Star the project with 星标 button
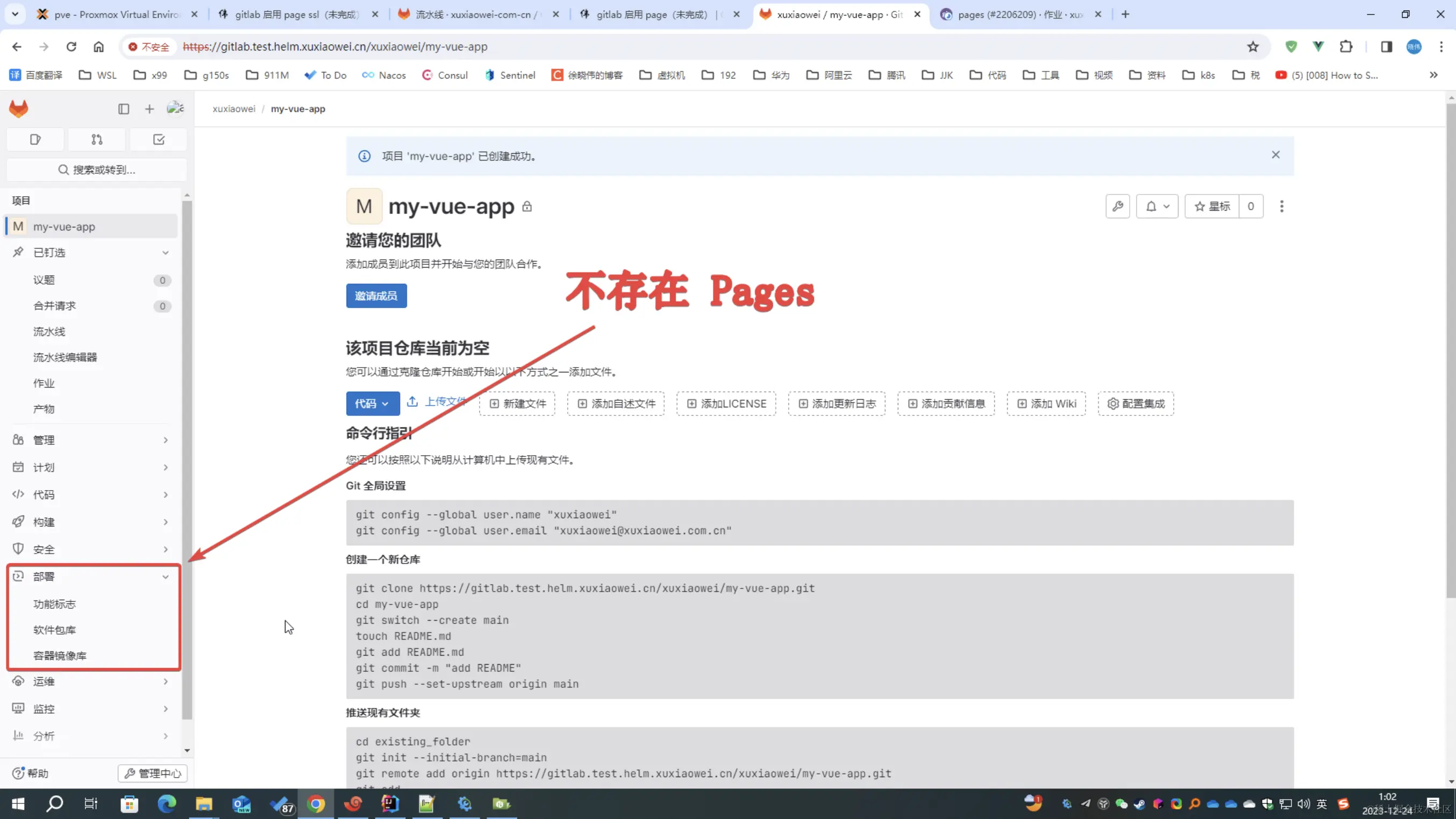 point(1212,206)
